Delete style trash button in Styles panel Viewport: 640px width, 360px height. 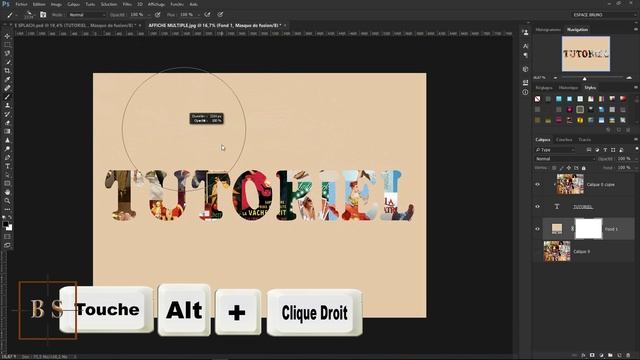[628, 130]
